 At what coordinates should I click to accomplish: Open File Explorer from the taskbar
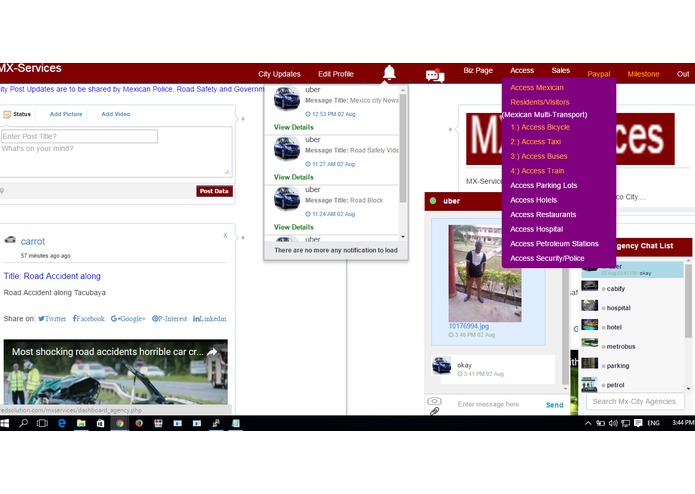click(81, 423)
